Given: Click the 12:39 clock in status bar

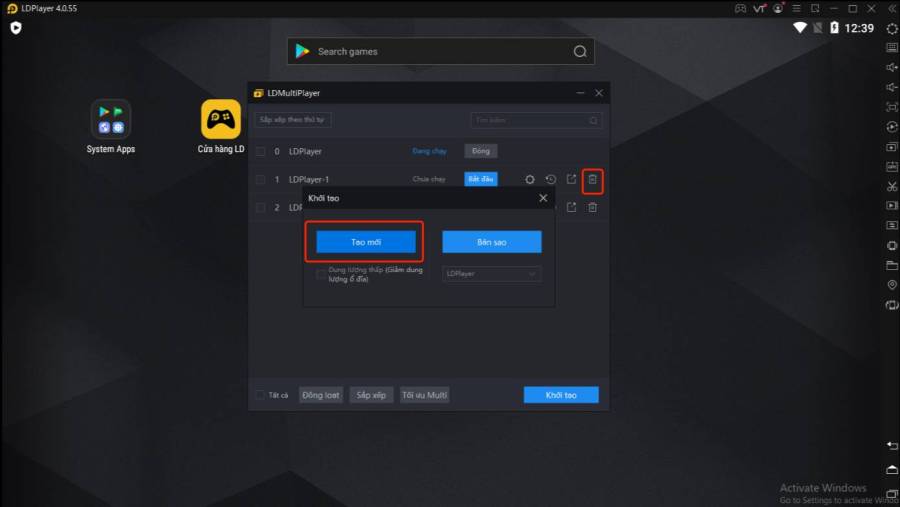Looking at the screenshot, I should coord(859,28).
